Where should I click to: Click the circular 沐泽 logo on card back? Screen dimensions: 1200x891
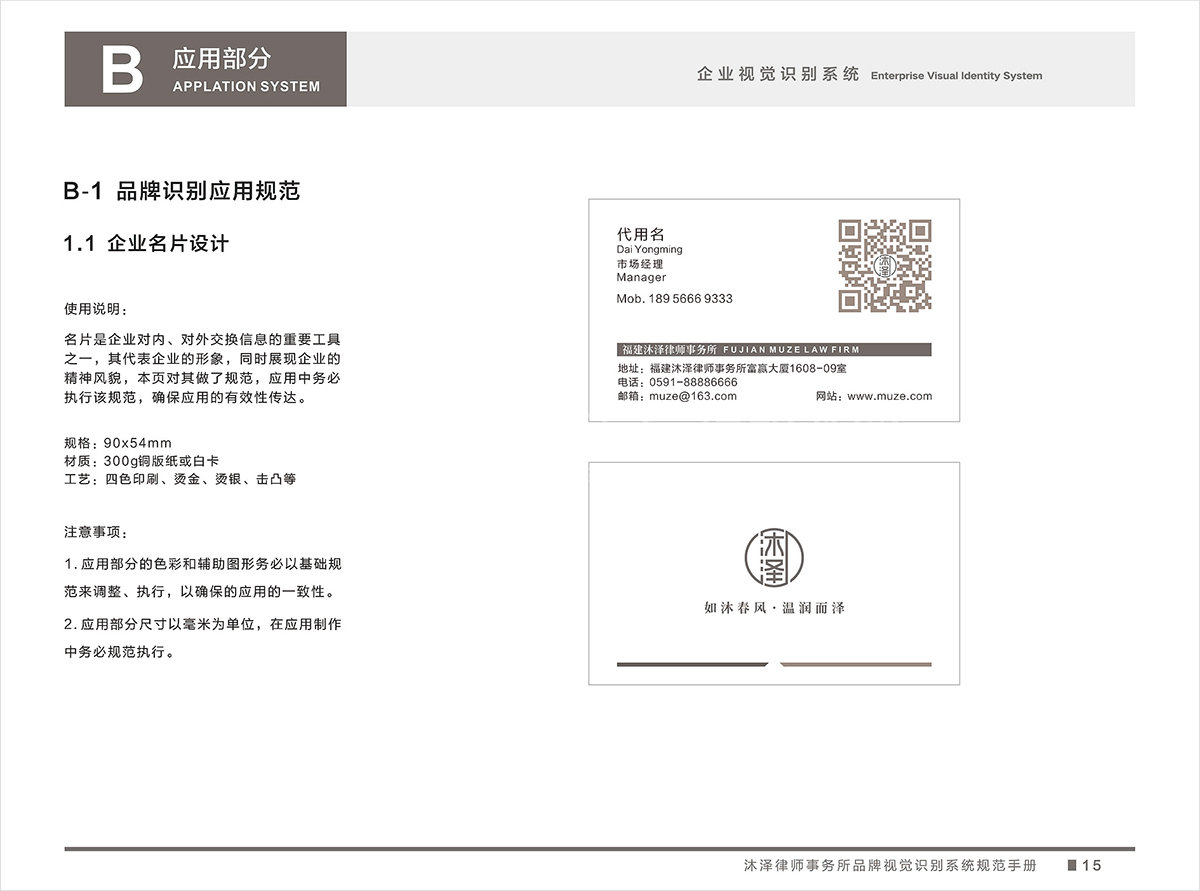coord(774,557)
